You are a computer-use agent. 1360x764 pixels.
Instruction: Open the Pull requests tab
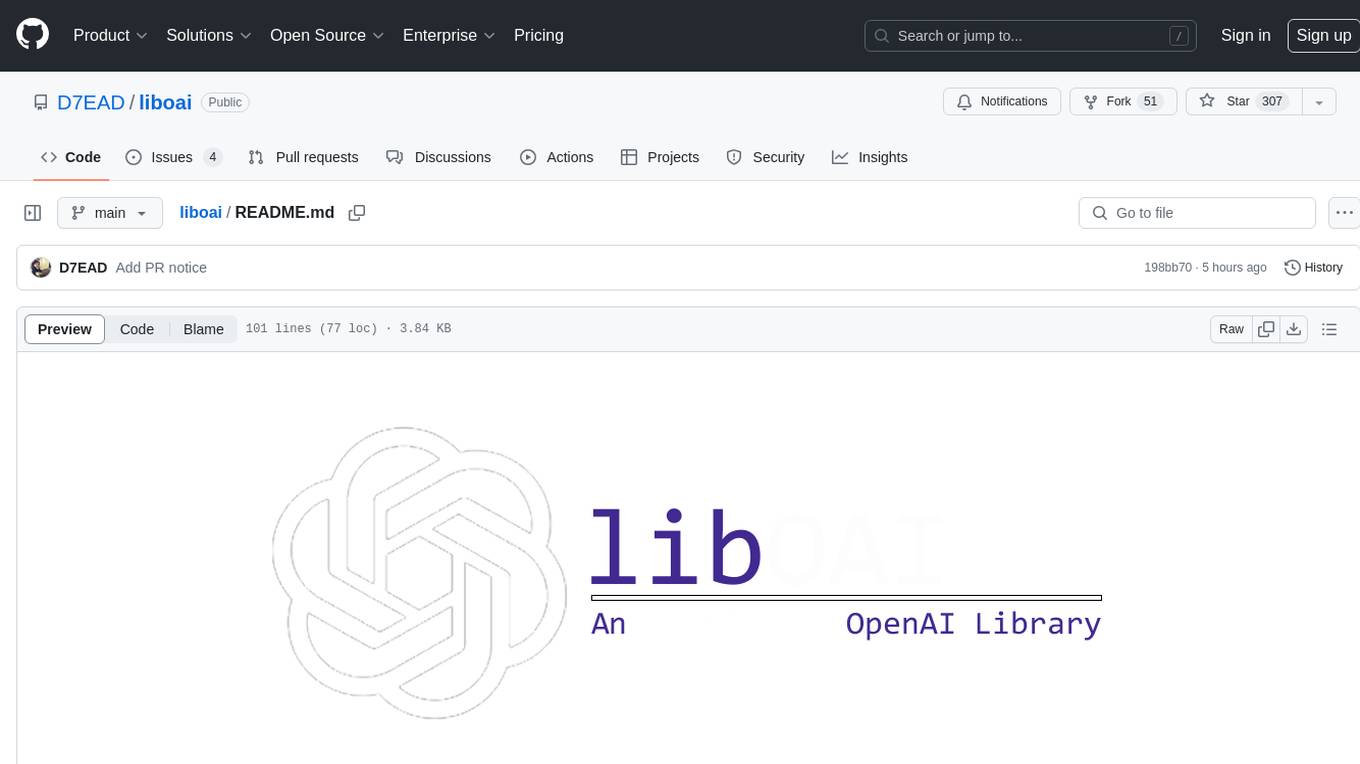coord(303,157)
